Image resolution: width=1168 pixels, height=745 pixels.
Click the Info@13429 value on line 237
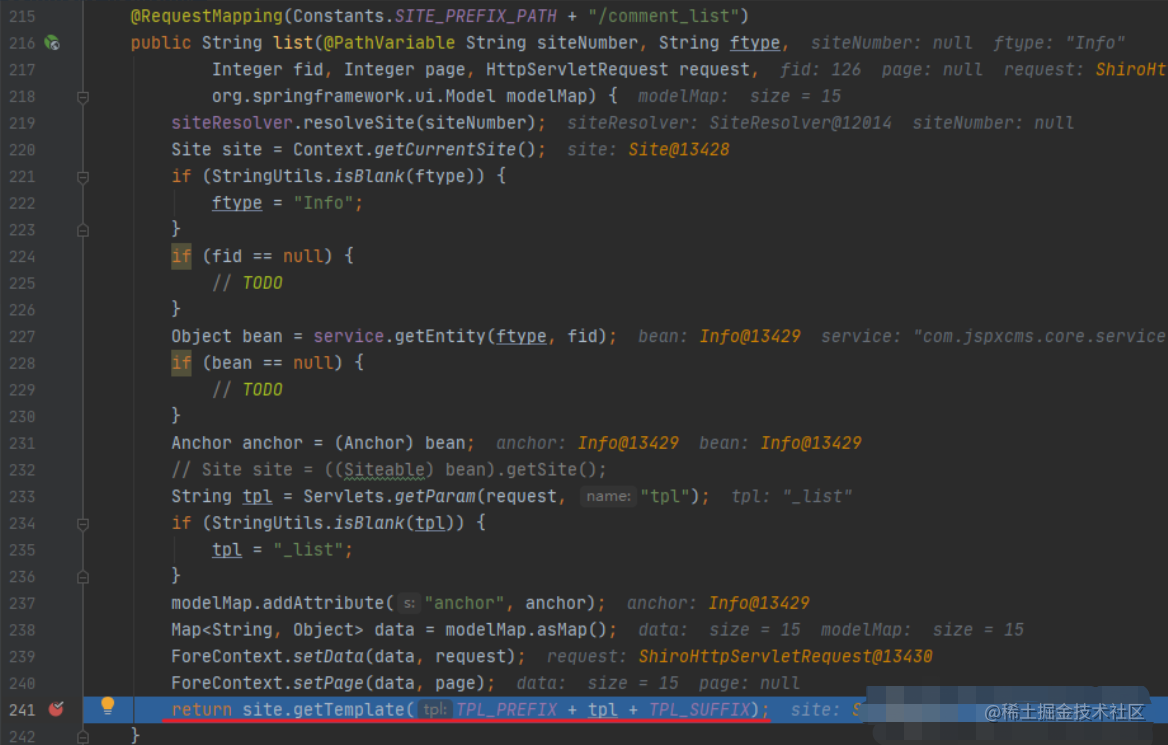point(758,603)
